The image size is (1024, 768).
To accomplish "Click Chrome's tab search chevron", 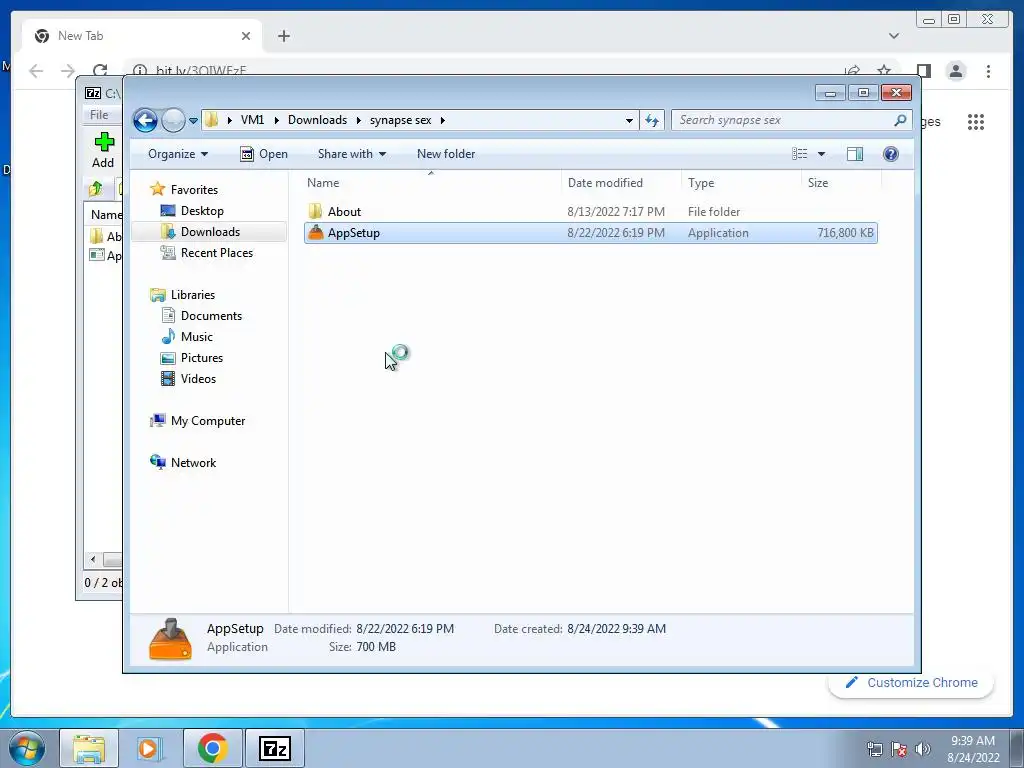I will pyautogui.click(x=893, y=36).
